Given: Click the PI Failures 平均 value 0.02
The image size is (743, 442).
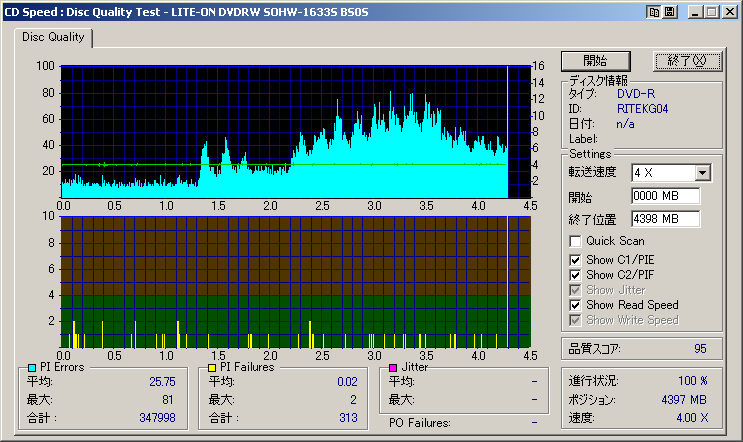Looking at the screenshot, I should pos(347,382).
